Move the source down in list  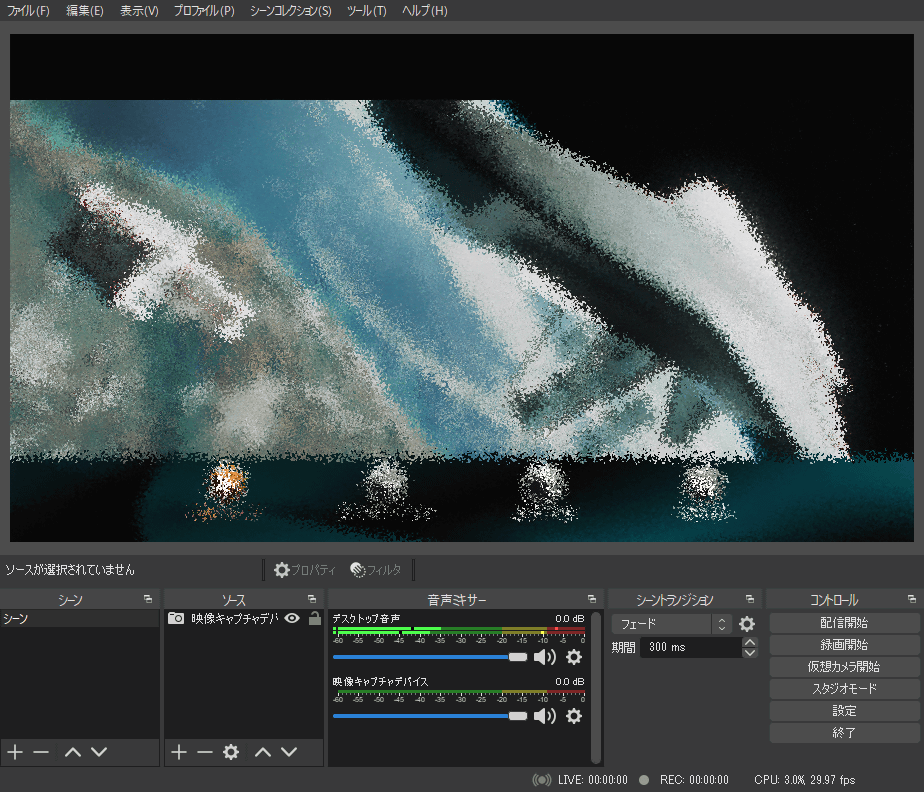pos(289,752)
